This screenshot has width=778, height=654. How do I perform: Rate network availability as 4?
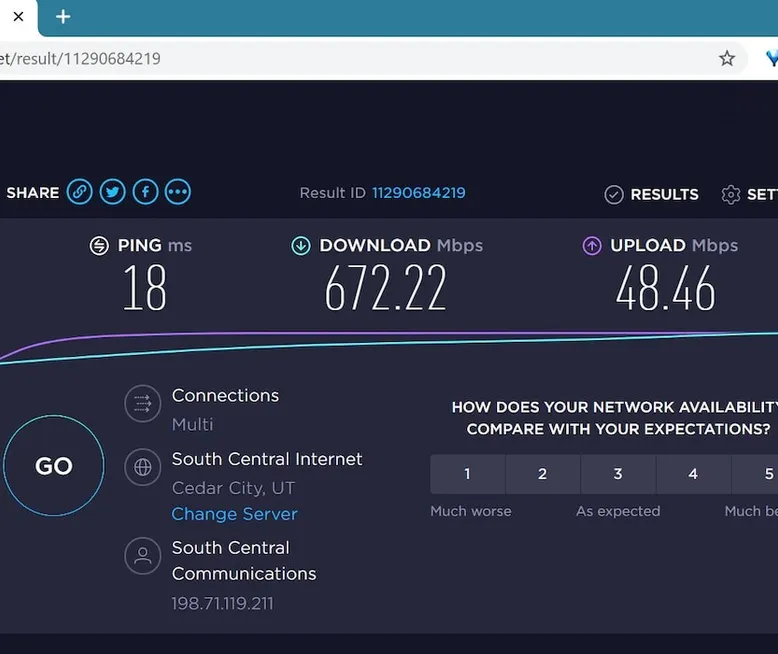point(693,474)
